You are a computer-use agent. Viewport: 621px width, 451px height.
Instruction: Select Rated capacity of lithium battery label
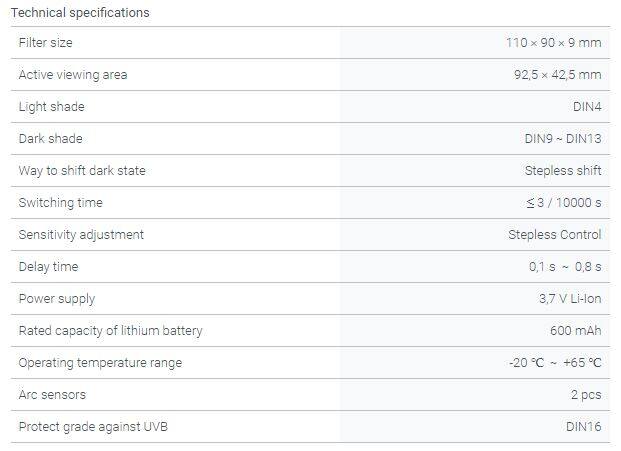coord(111,331)
